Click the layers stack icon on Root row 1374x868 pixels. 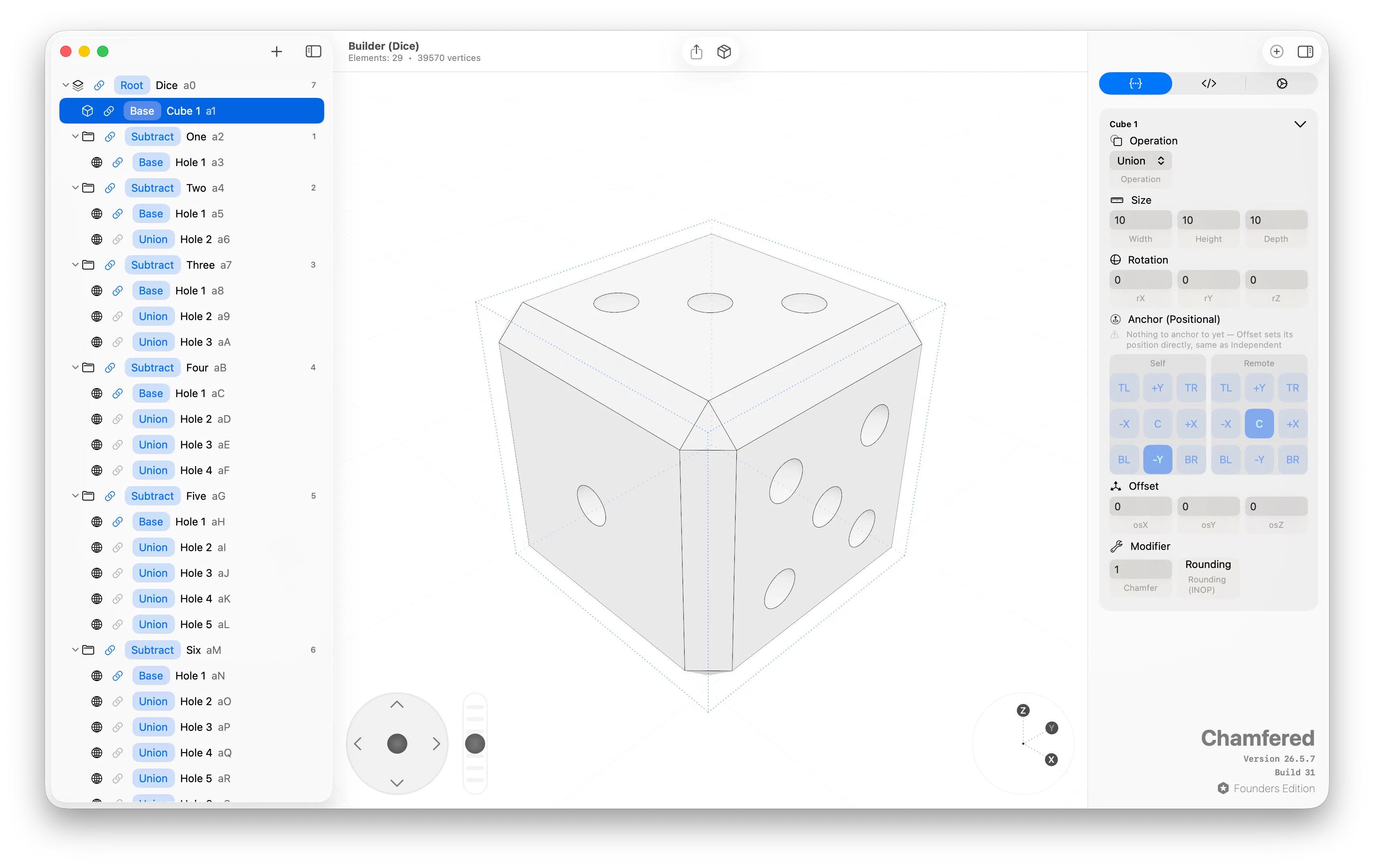click(x=78, y=85)
